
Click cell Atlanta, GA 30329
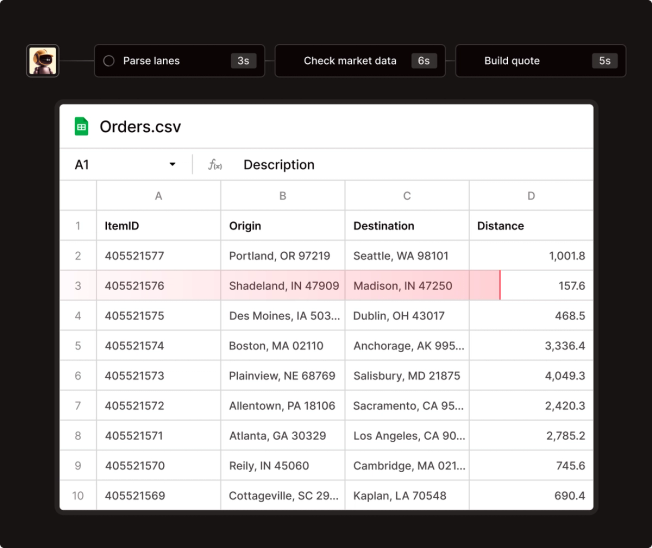tap(283, 436)
